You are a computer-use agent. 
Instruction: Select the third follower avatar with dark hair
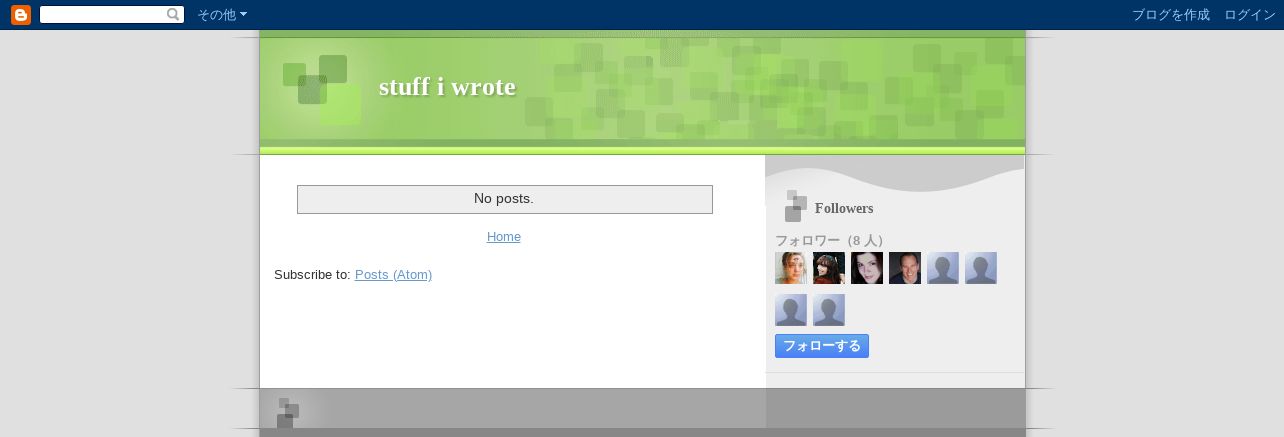tap(867, 268)
